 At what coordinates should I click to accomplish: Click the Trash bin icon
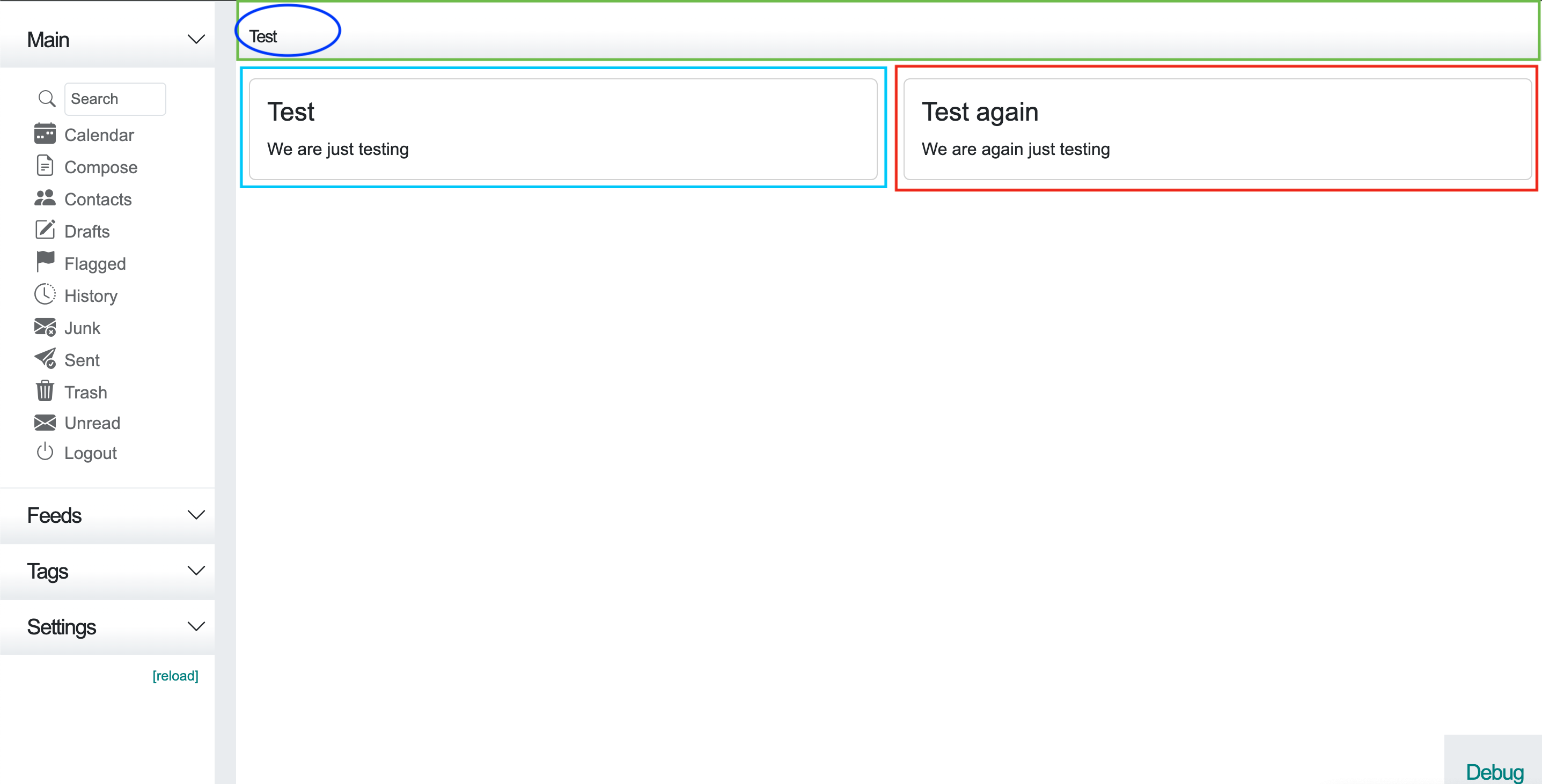(45, 391)
